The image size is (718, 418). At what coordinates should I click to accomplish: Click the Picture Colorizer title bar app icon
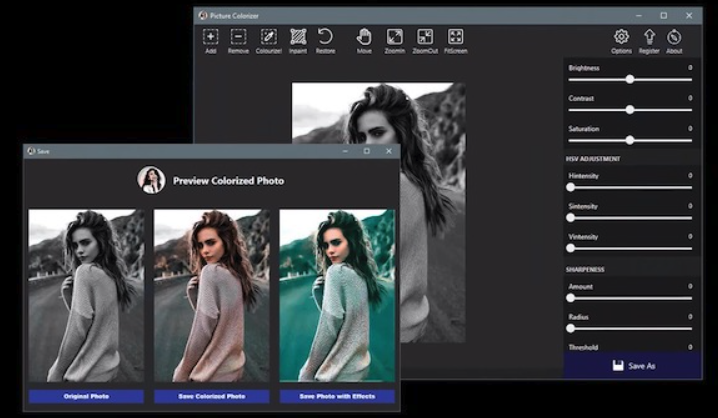203,16
